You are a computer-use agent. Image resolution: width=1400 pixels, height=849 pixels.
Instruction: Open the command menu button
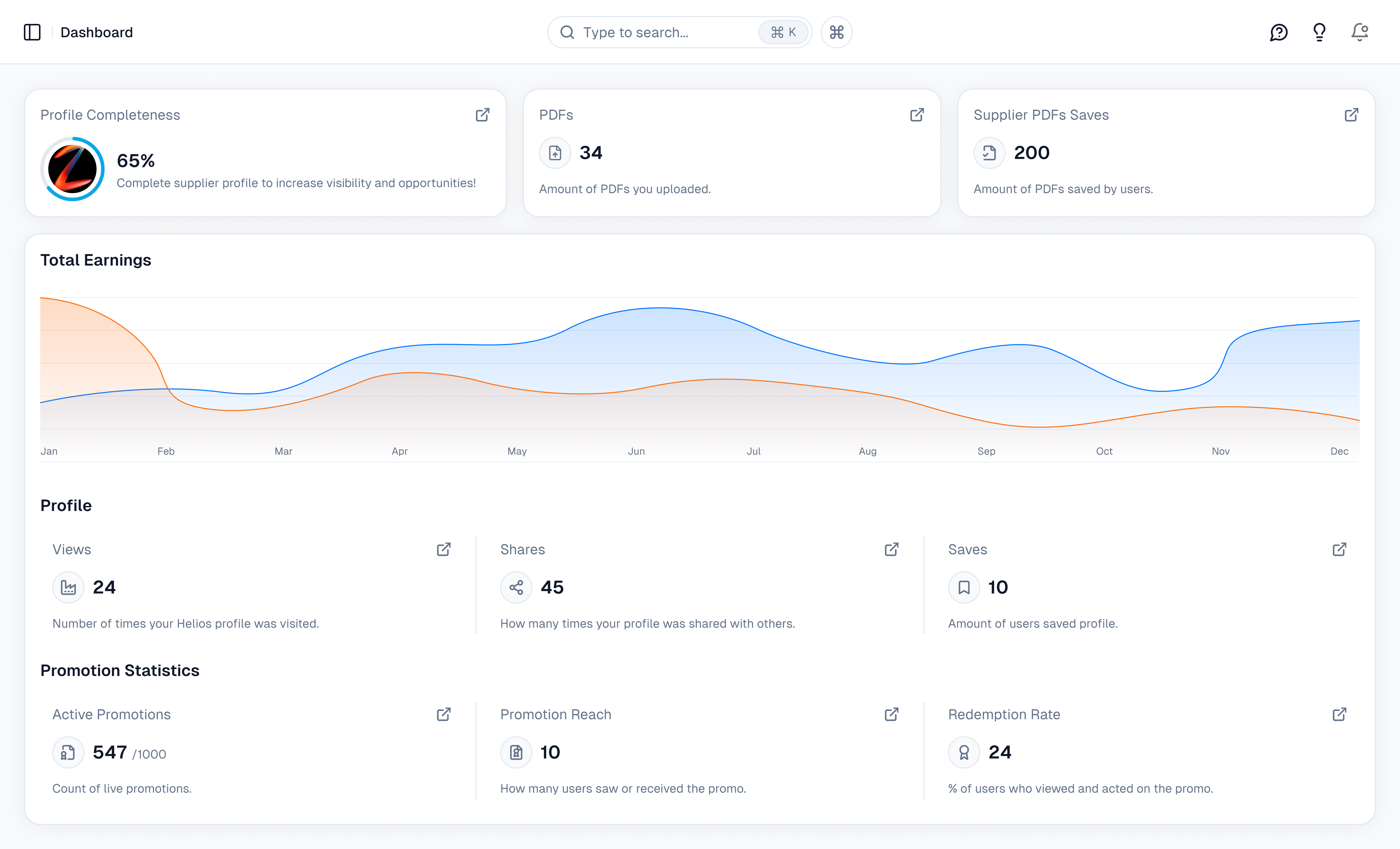tap(836, 32)
